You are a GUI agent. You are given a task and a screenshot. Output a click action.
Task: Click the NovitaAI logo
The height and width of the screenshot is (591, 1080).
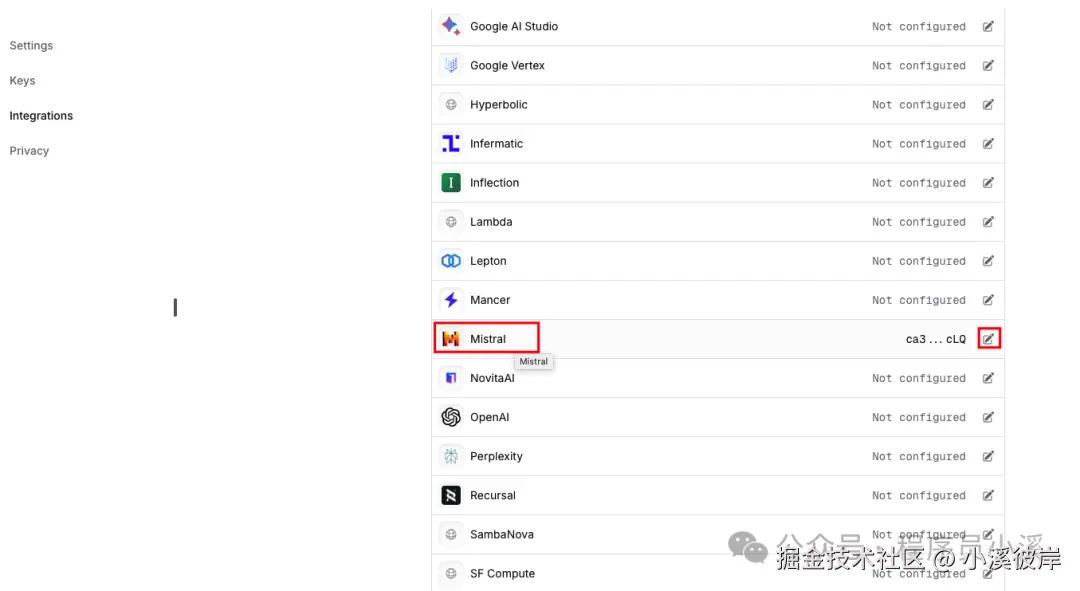coord(451,378)
